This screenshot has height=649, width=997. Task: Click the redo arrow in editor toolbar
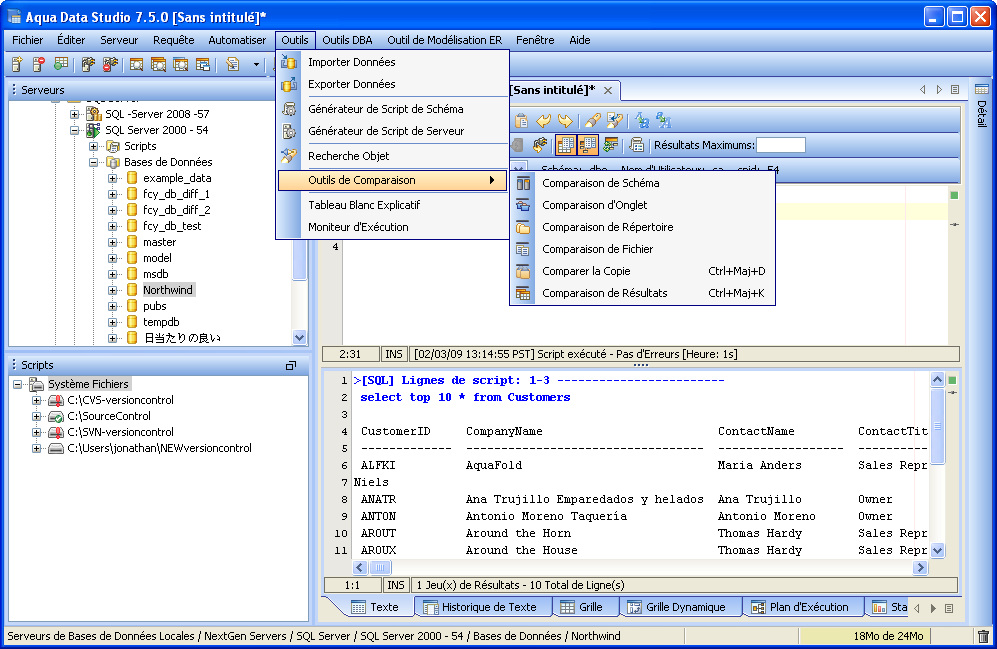[x=565, y=120]
